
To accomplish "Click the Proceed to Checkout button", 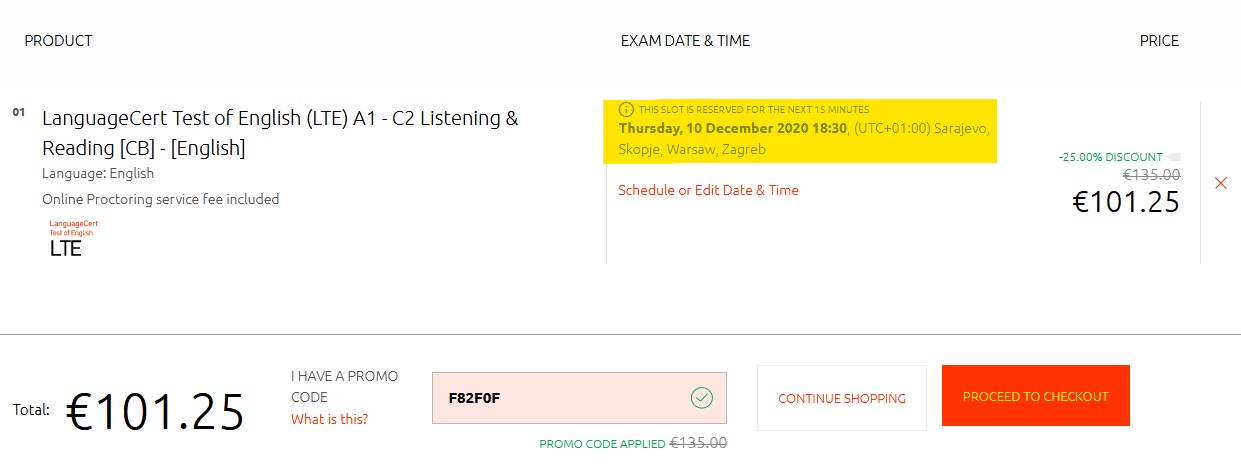I will click(1036, 397).
